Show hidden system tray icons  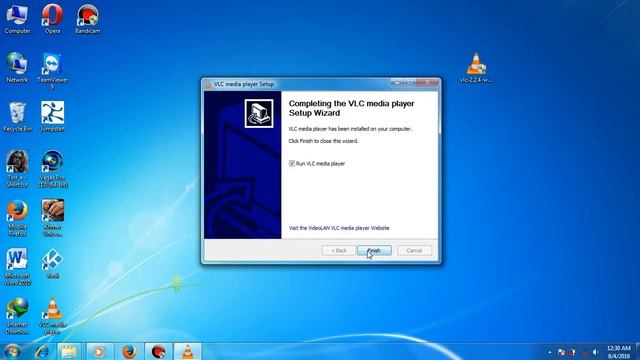(x=549, y=352)
